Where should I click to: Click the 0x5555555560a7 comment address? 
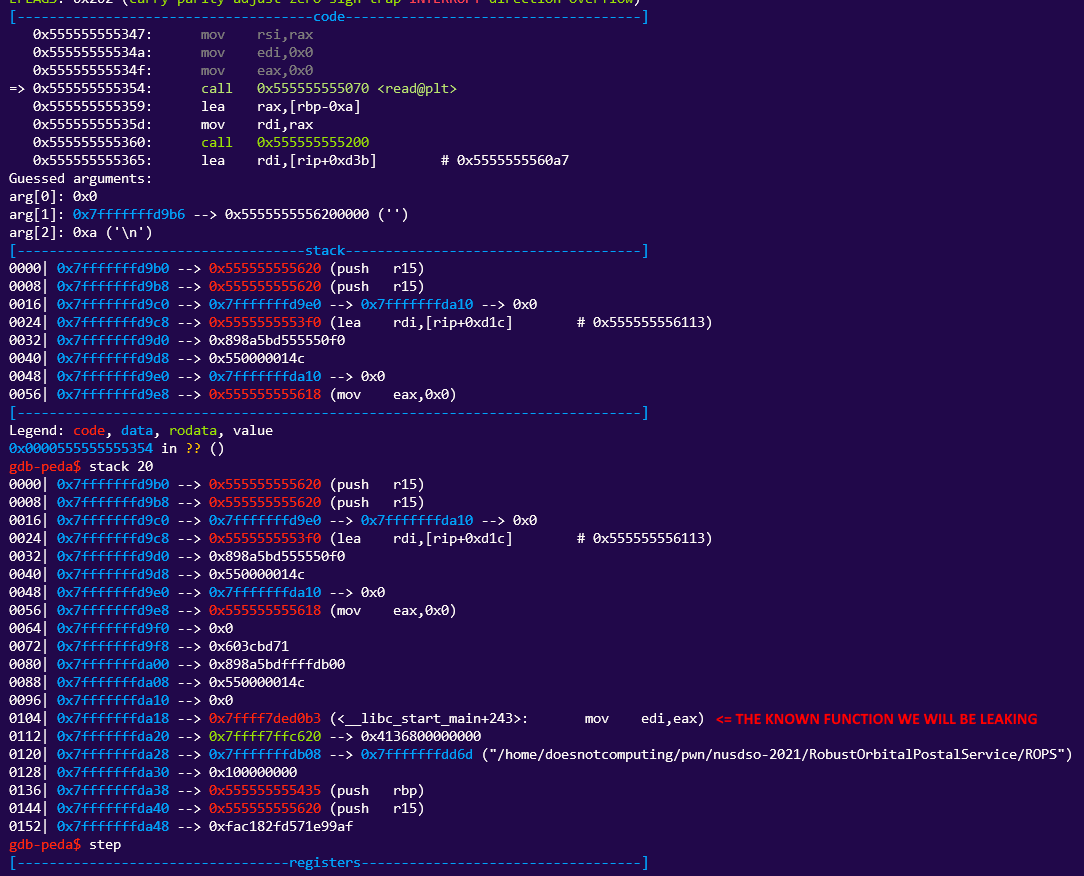click(x=513, y=161)
